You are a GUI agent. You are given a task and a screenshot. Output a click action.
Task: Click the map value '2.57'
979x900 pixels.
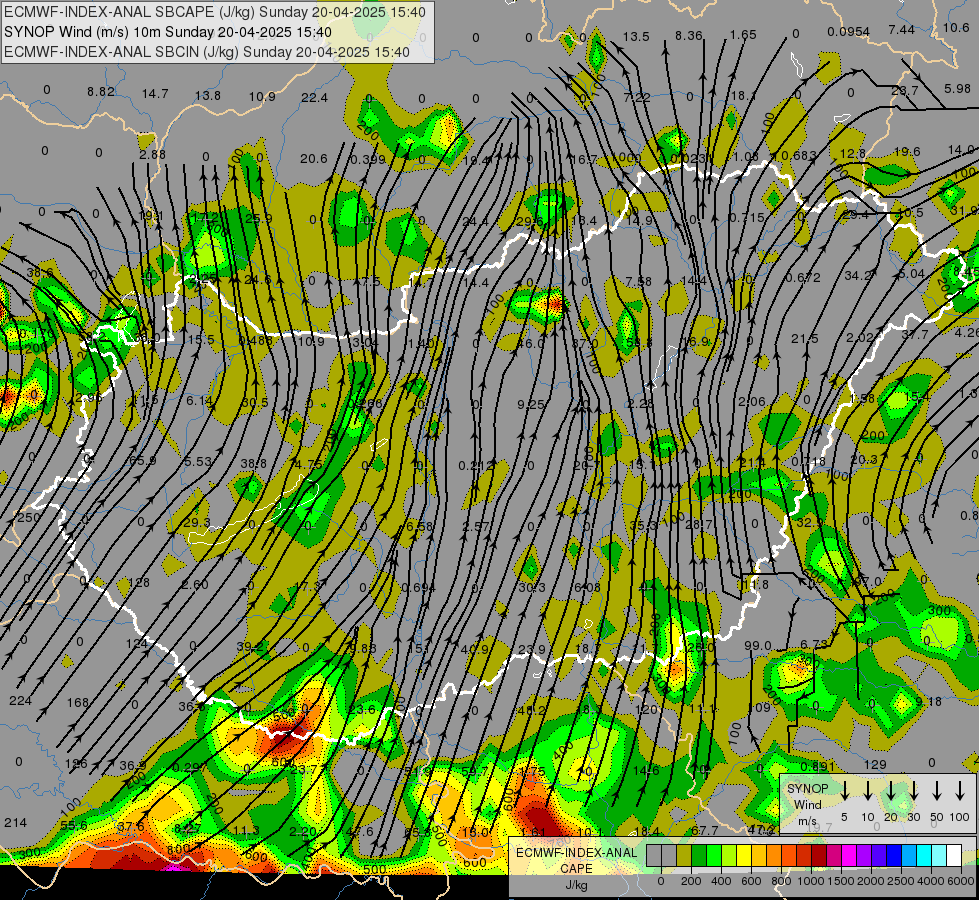click(x=476, y=527)
